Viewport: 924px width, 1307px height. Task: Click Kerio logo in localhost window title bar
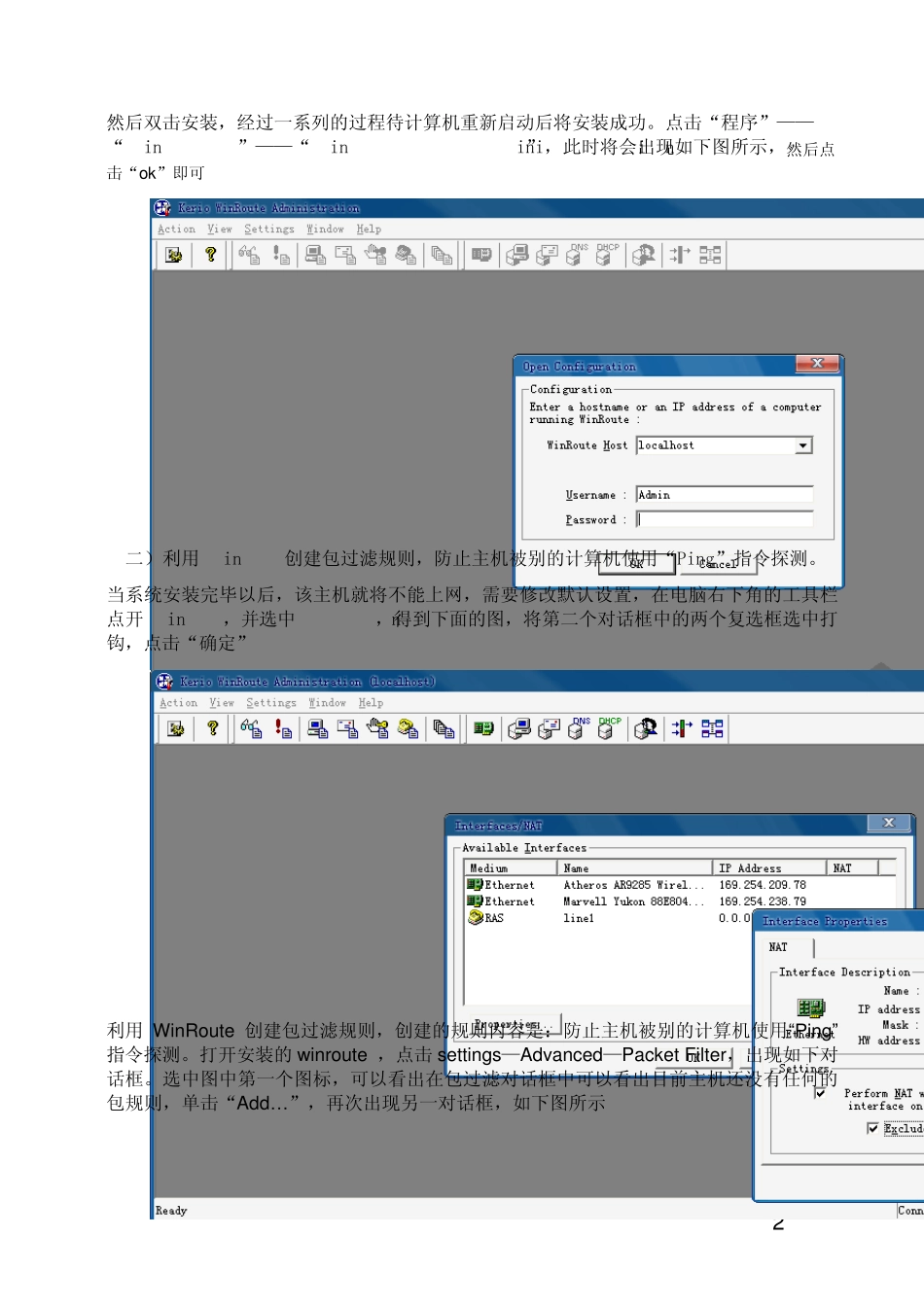(164, 682)
